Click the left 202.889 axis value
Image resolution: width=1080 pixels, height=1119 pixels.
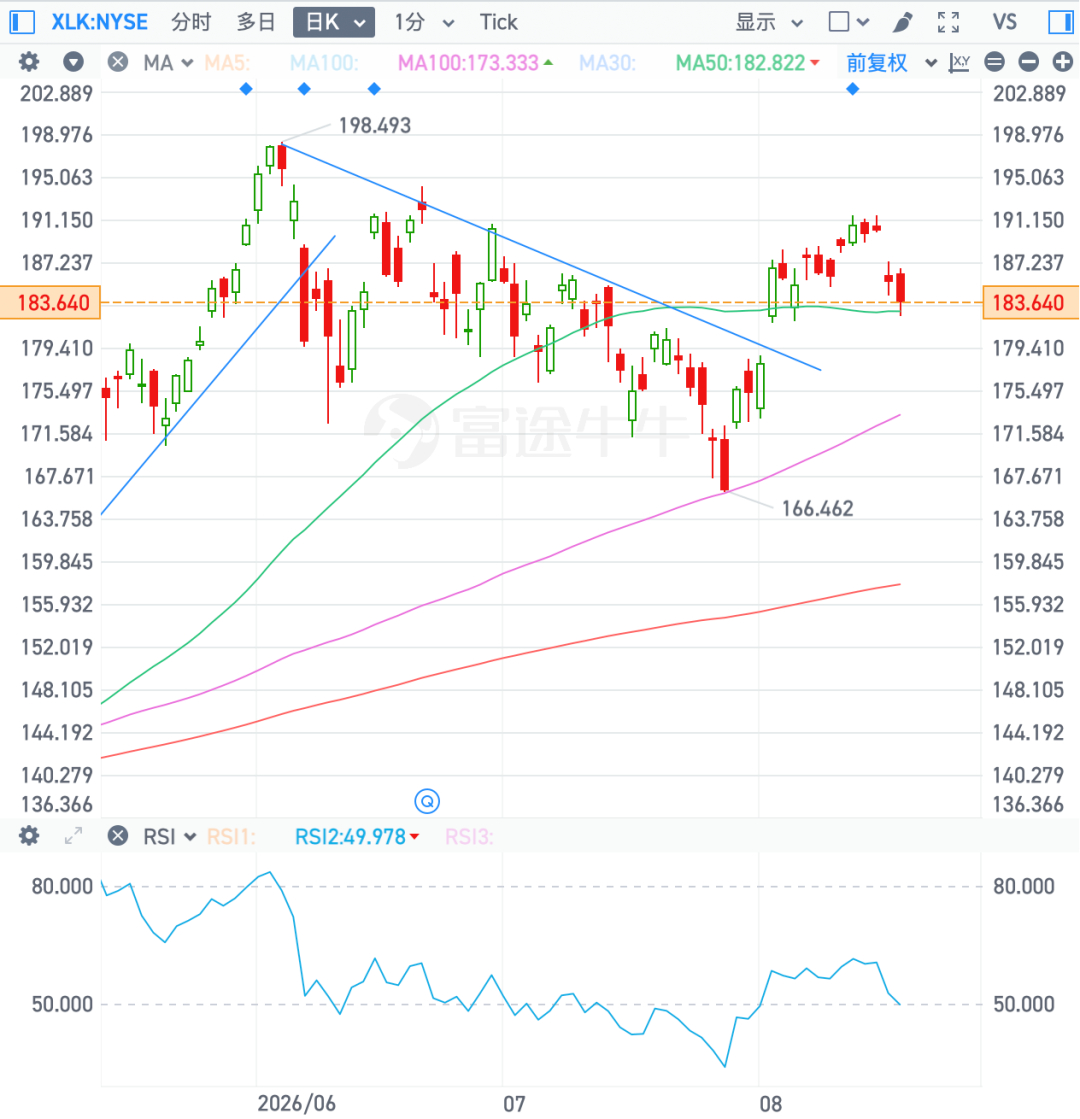click(x=56, y=93)
